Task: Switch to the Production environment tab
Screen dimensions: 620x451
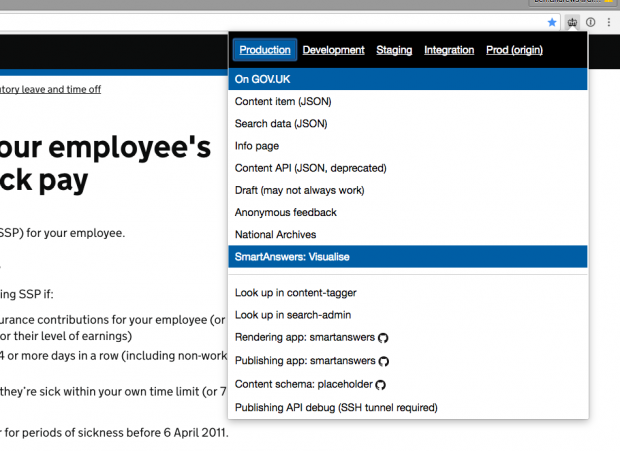Action: (265, 50)
